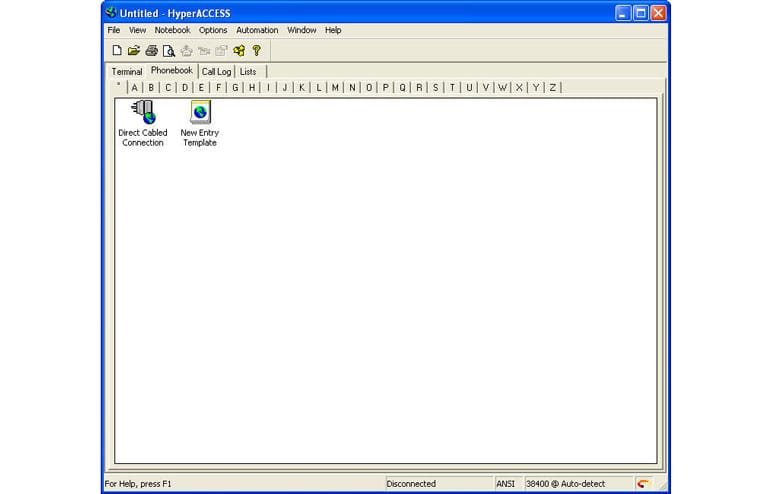The width and height of the screenshot is (768, 494).
Task: Filter phonebook by letter E
Action: tap(201, 88)
